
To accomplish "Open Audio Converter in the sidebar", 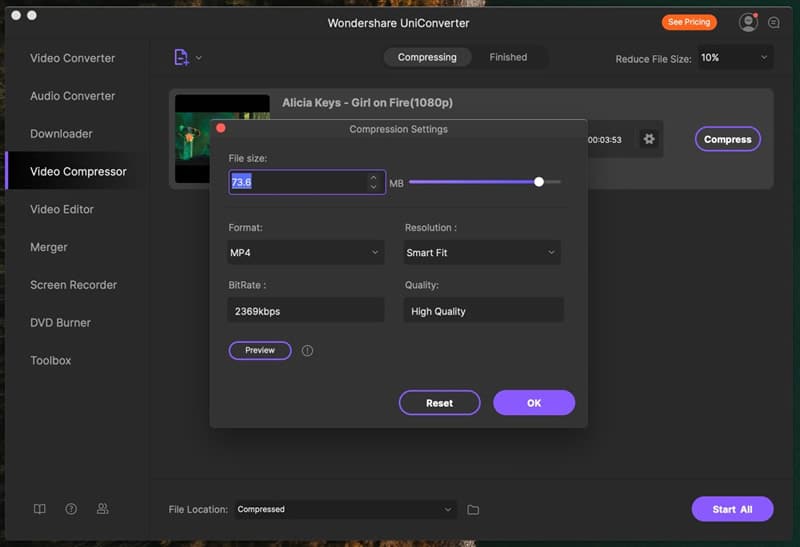I will point(72,96).
